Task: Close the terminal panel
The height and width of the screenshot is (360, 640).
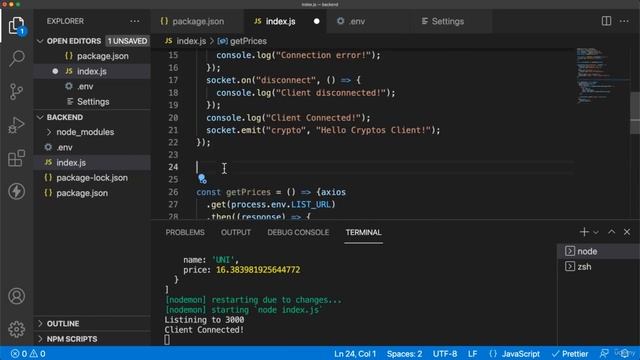Action: (x=627, y=232)
